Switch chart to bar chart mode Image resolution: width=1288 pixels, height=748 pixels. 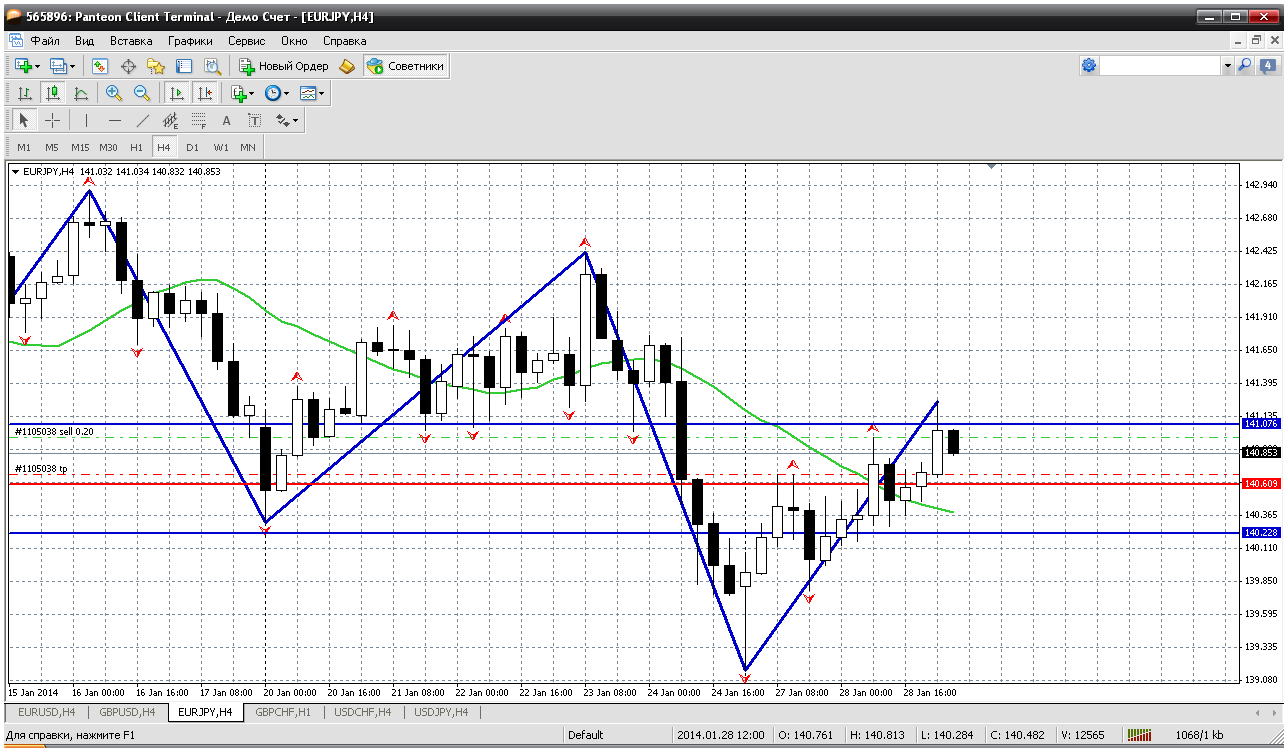click(25, 93)
